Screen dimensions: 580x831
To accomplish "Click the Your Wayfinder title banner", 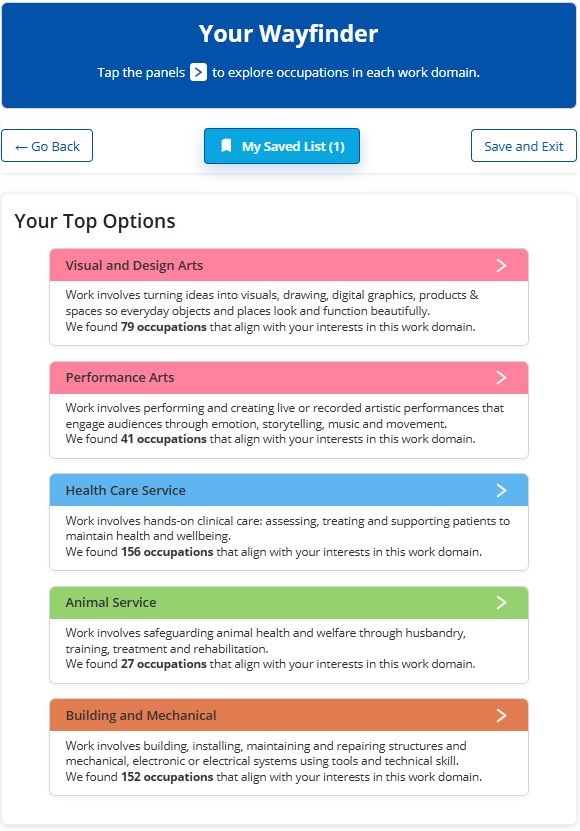I will [288, 33].
